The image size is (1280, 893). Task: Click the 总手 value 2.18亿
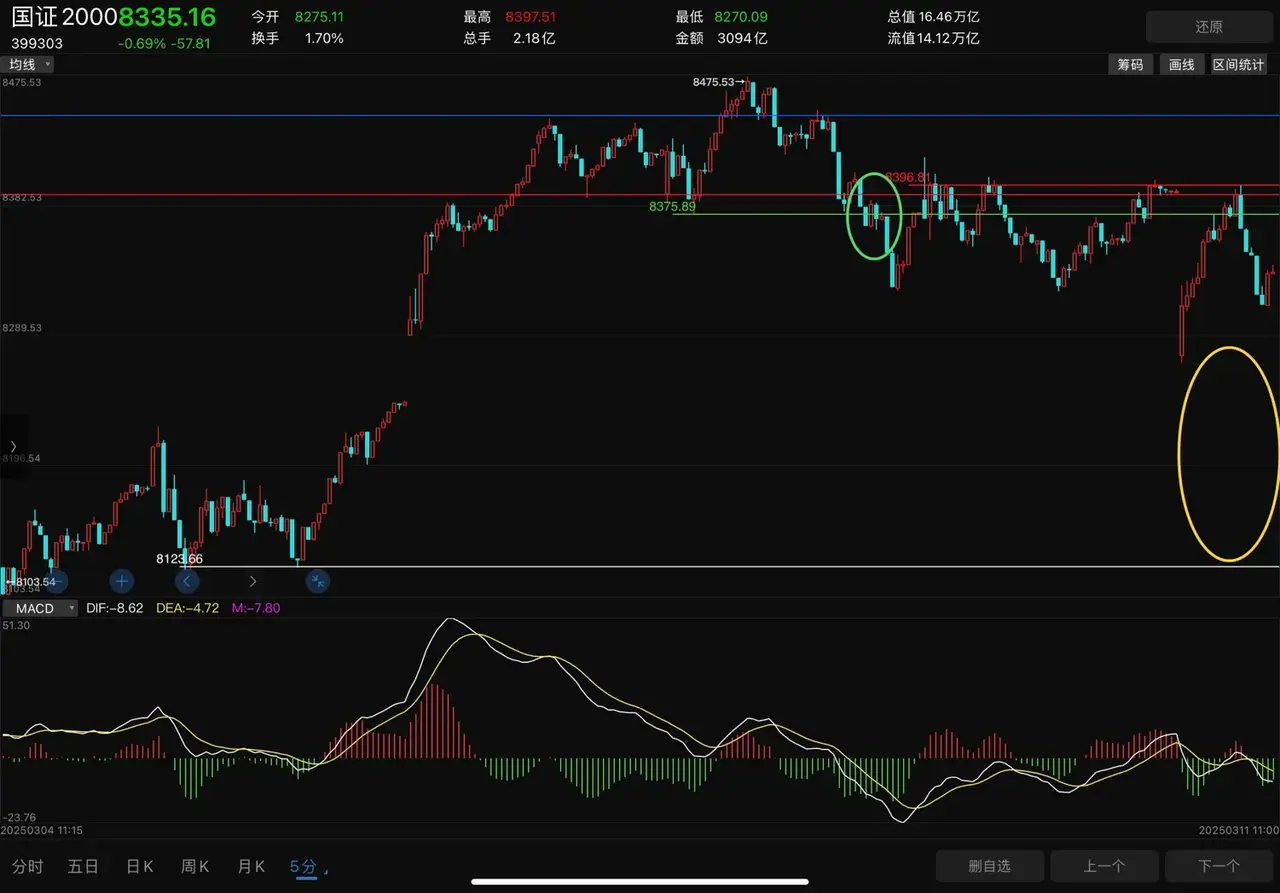pyautogui.click(x=534, y=38)
